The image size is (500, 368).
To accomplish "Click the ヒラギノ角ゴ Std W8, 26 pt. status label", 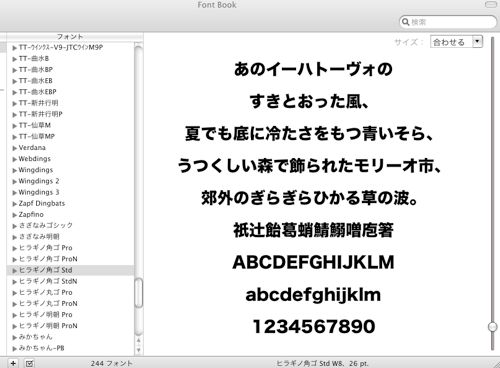I will [x=322, y=363].
